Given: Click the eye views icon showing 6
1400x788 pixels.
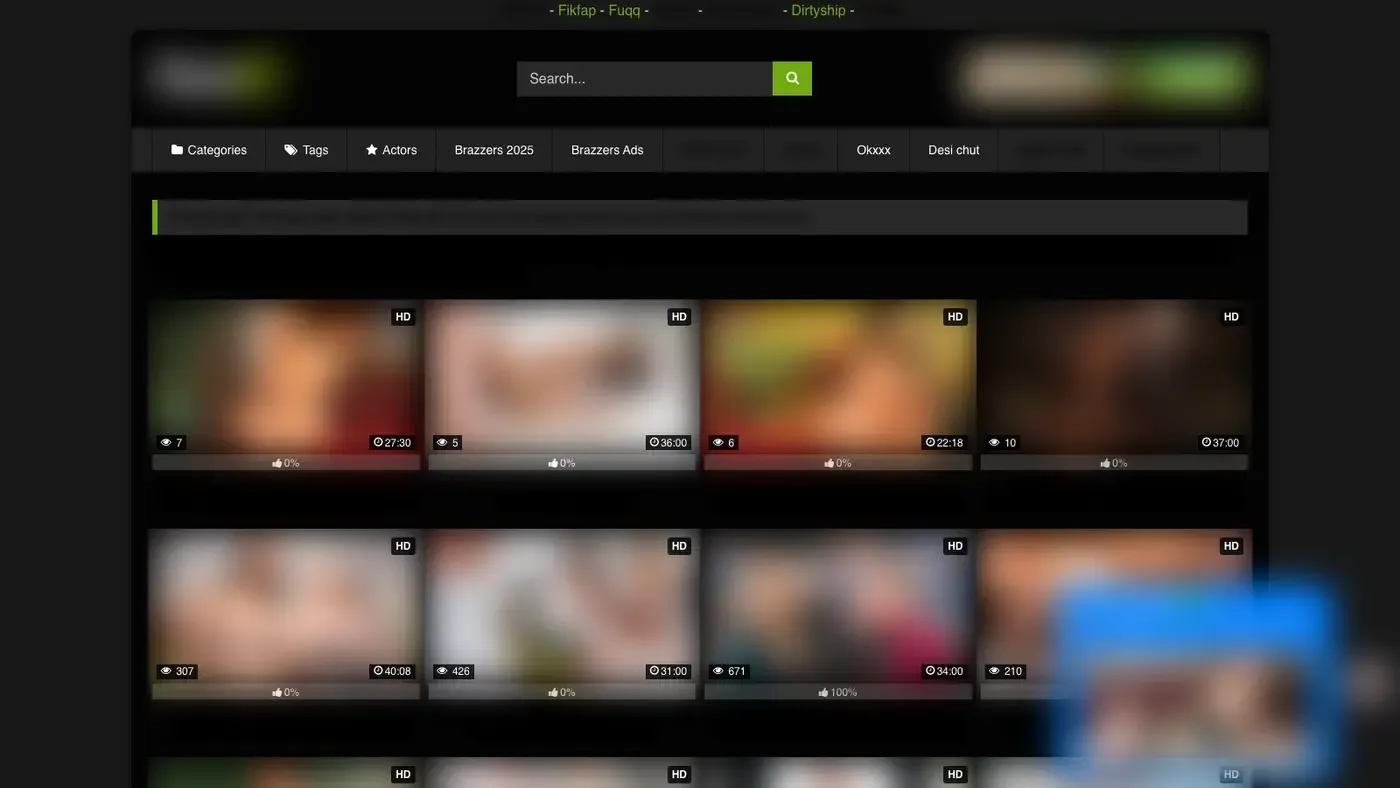Looking at the screenshot, I should click(717, 443).
